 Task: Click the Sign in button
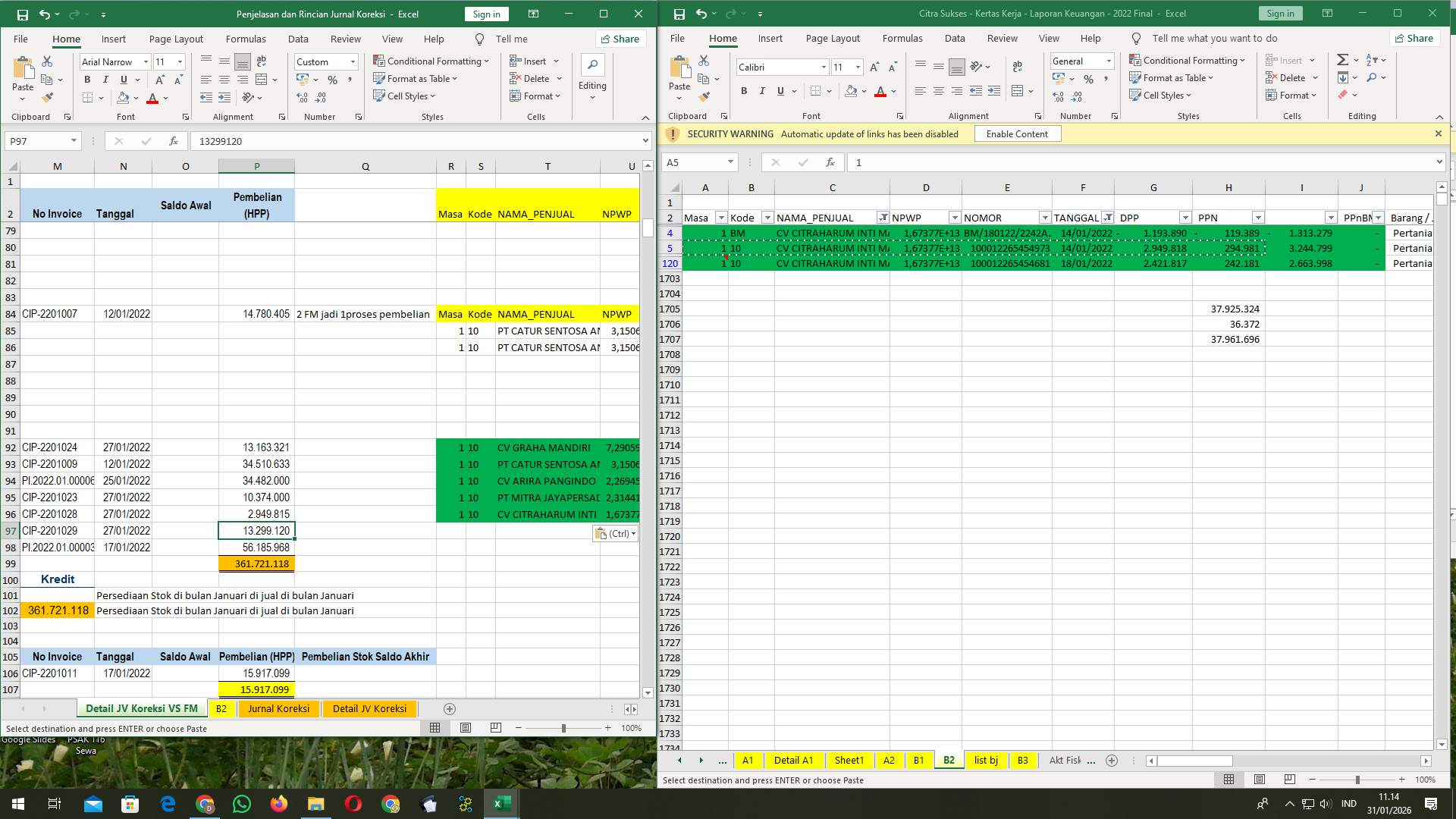pyautogui.click(x=485, y=14)
